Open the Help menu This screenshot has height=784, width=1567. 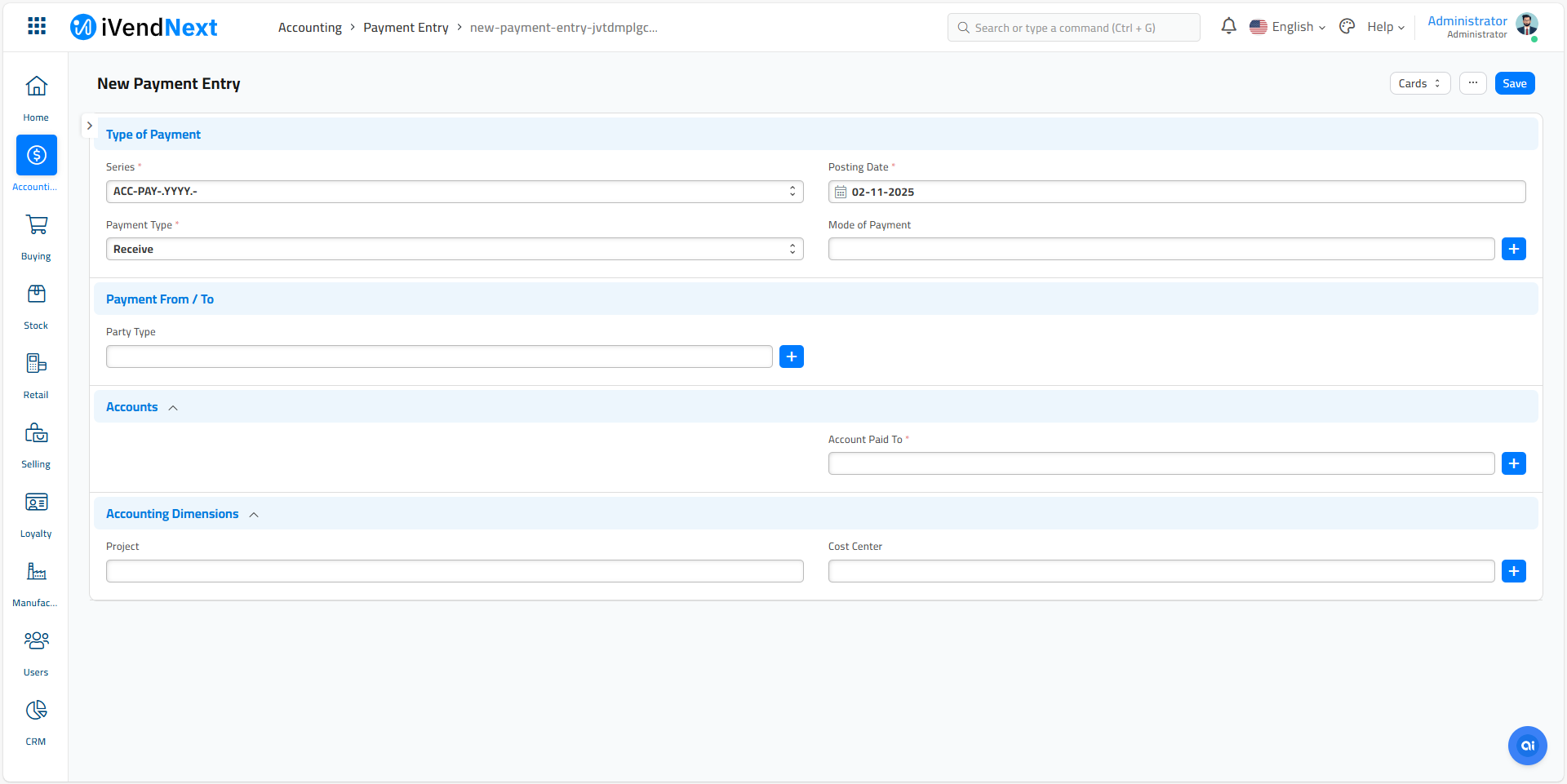click(x=1385, y=27)
